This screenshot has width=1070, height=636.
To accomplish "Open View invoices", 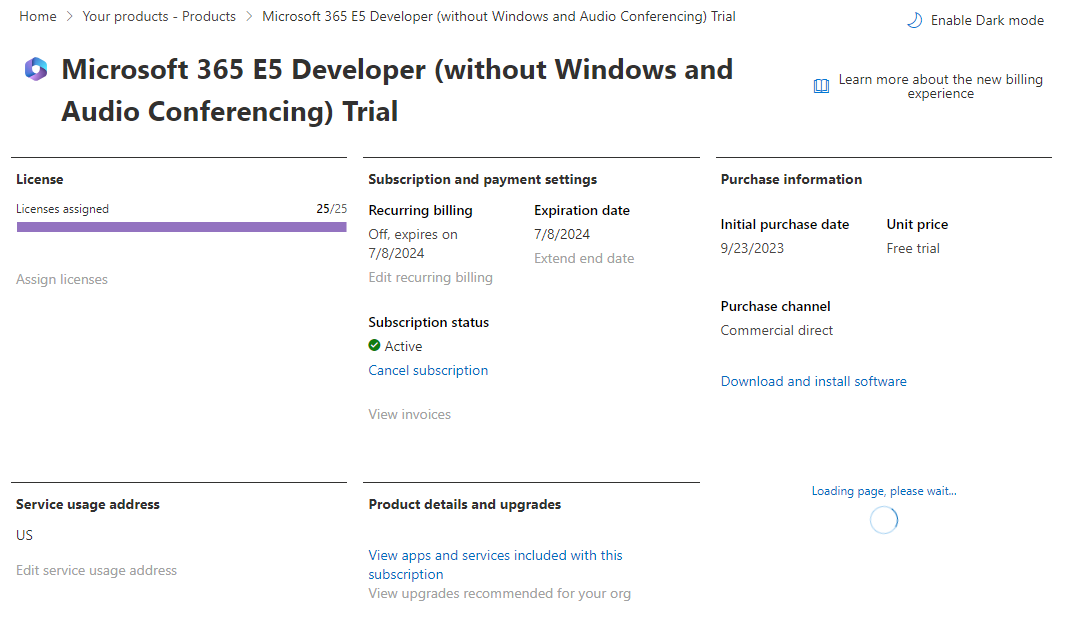I will [x=409, y=414].
